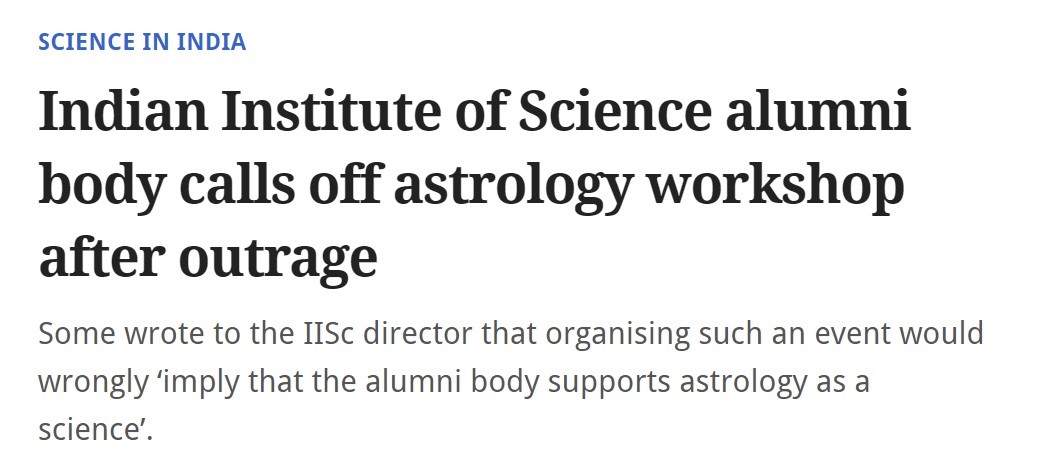Click the word 'workshop' in the headline
1039x476 pixels.
click(775, 186)
